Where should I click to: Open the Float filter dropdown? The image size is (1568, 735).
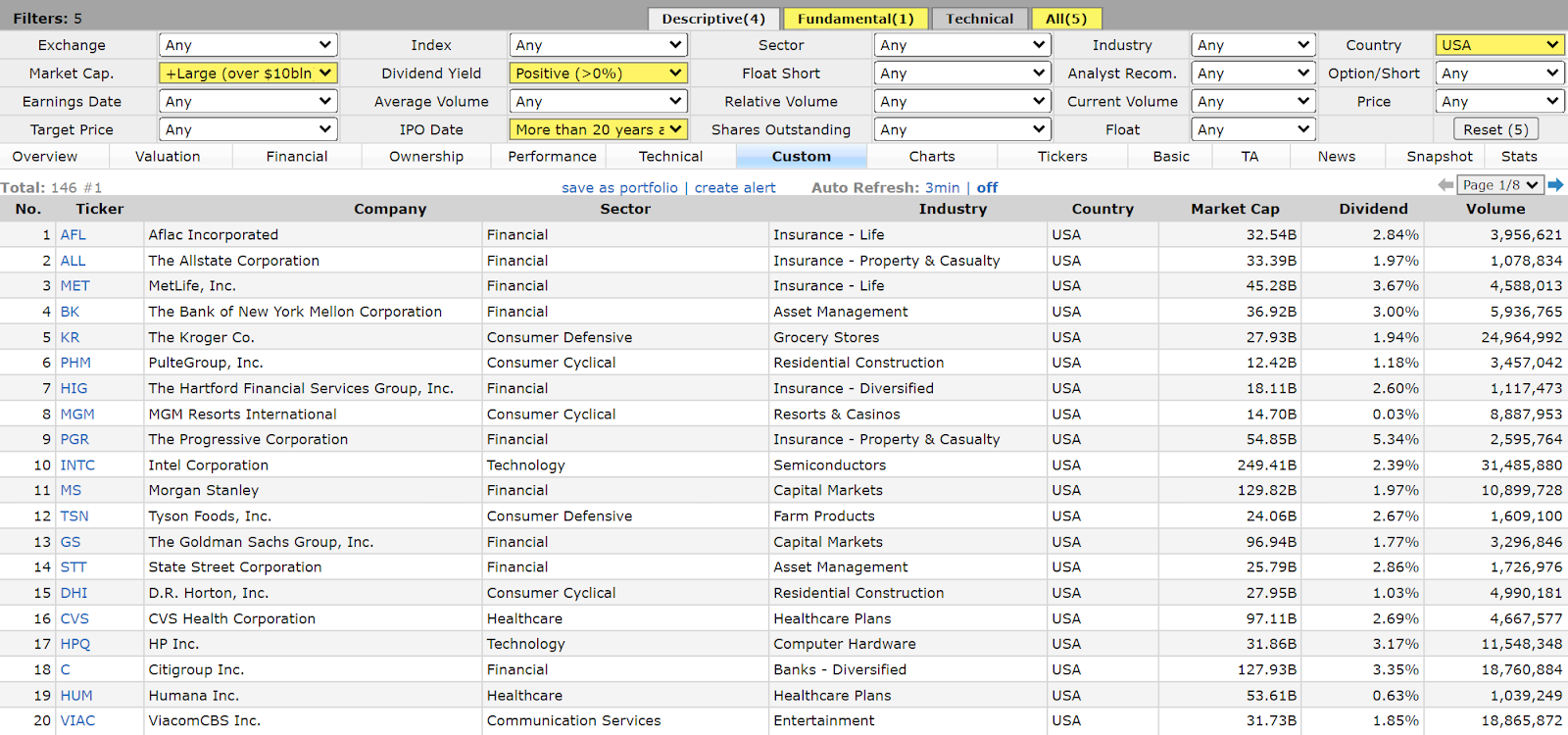click(1252, 129)
